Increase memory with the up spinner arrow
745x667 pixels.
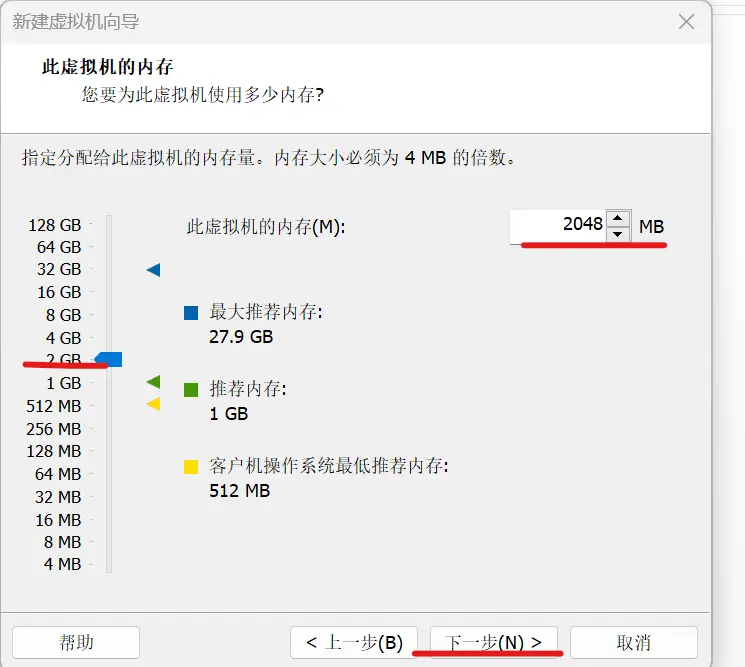coord(618,218)
